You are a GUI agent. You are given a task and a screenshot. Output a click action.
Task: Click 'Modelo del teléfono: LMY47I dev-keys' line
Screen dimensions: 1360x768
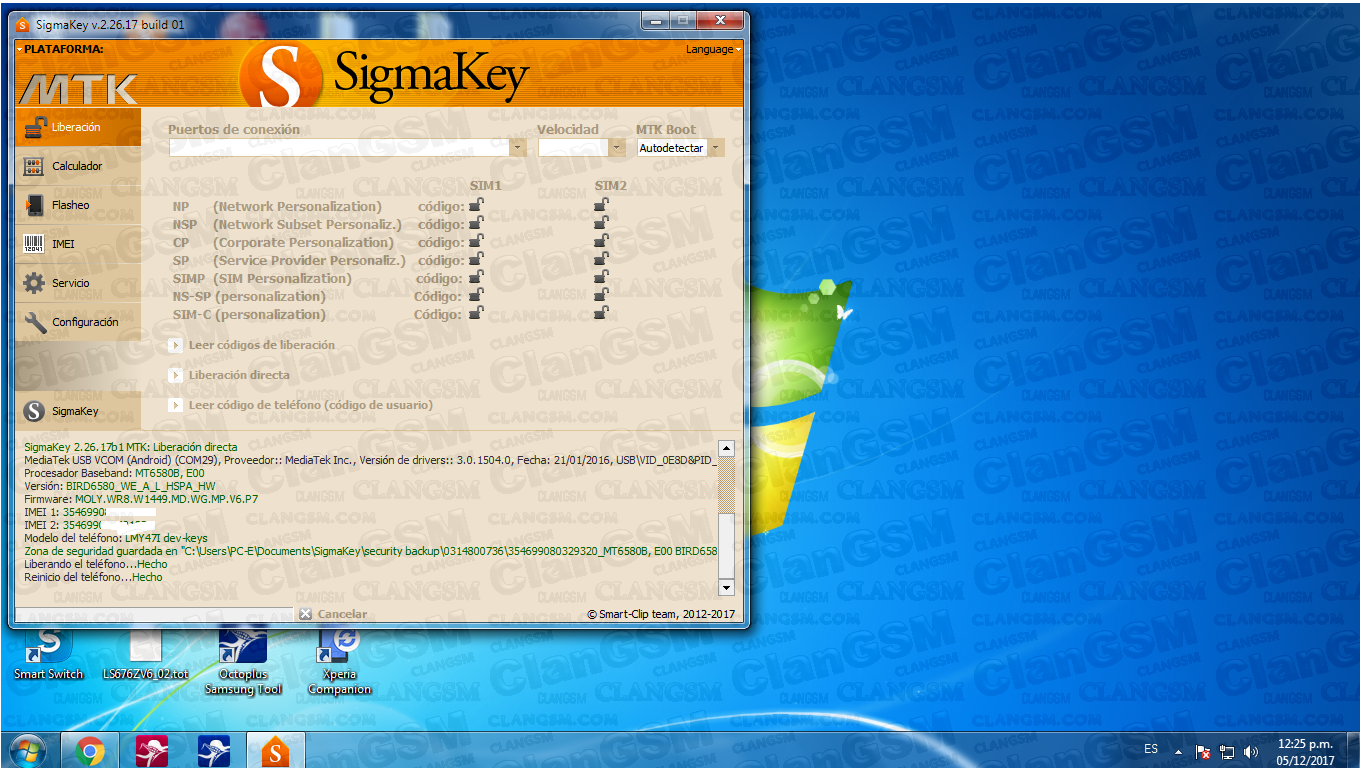[116, 538]
